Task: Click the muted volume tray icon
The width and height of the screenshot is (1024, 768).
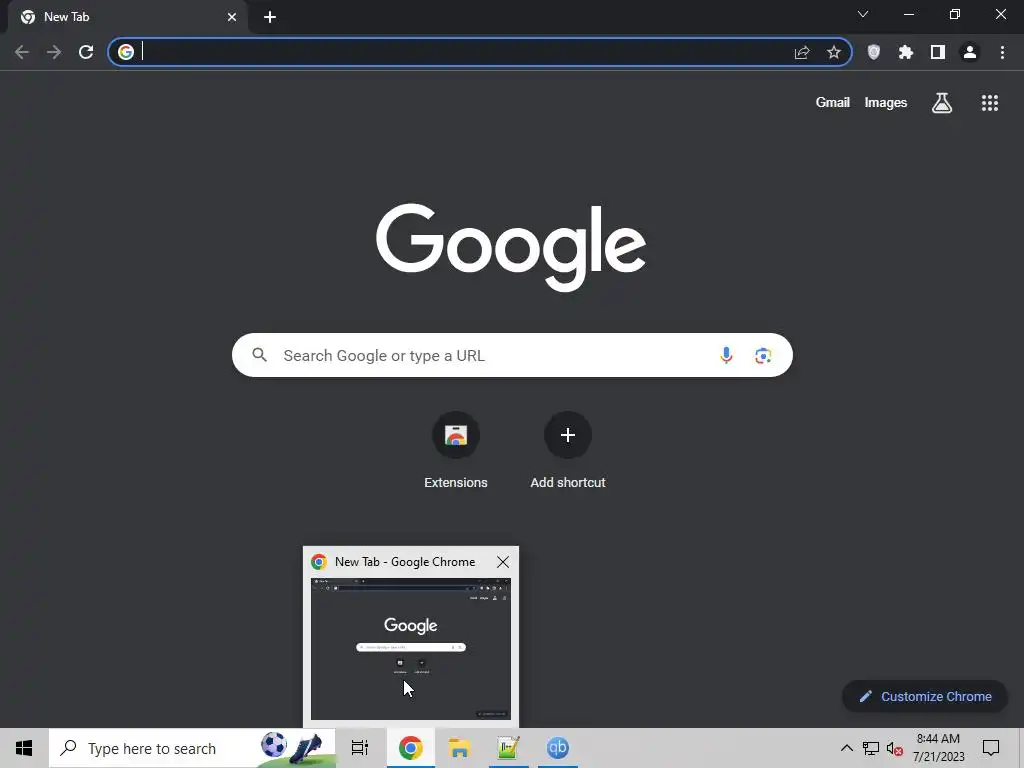Action: pyautogui.click(x=895, y=748)
